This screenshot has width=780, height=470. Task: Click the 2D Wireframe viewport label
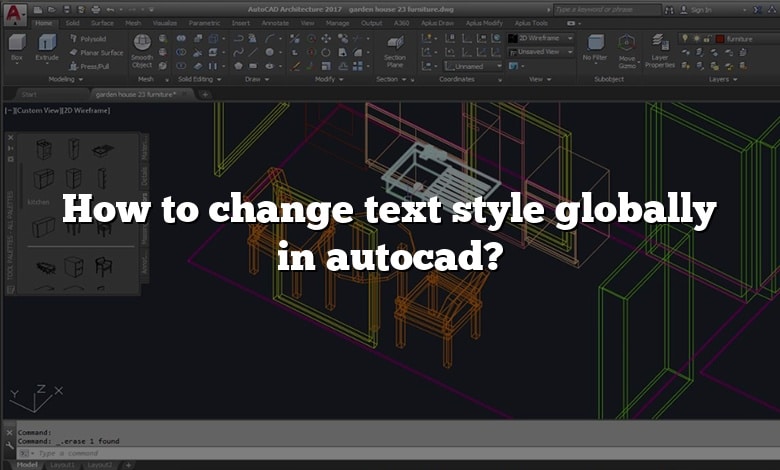[85, 110]
